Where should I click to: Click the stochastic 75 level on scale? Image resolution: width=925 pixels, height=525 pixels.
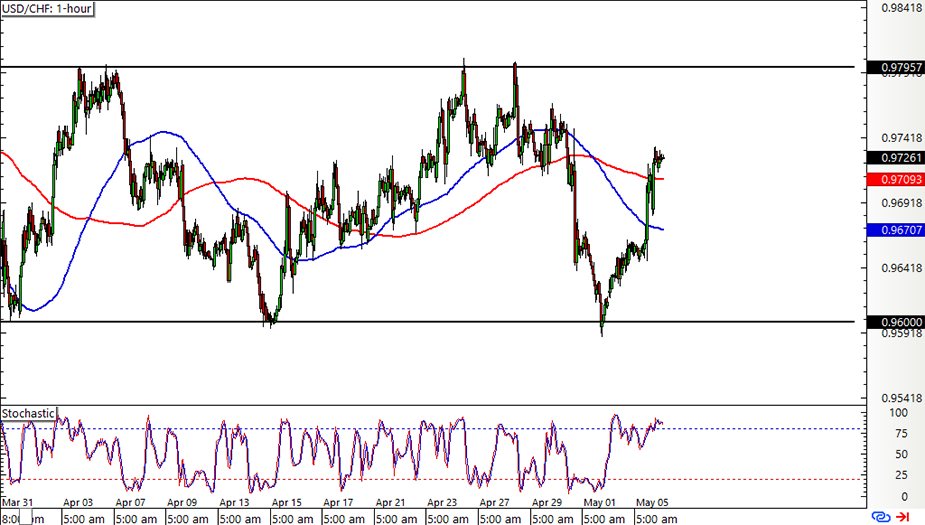(x=901, y=434)
